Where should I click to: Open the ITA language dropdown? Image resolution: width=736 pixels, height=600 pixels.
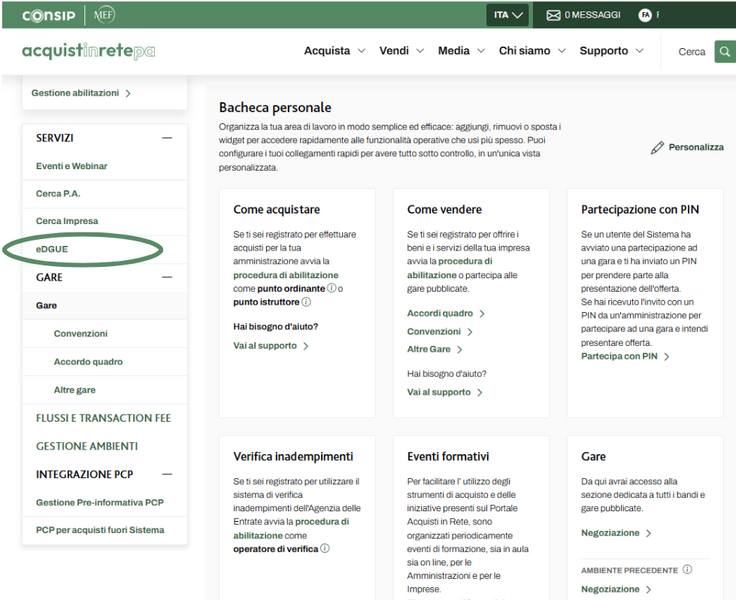(508, 15)
